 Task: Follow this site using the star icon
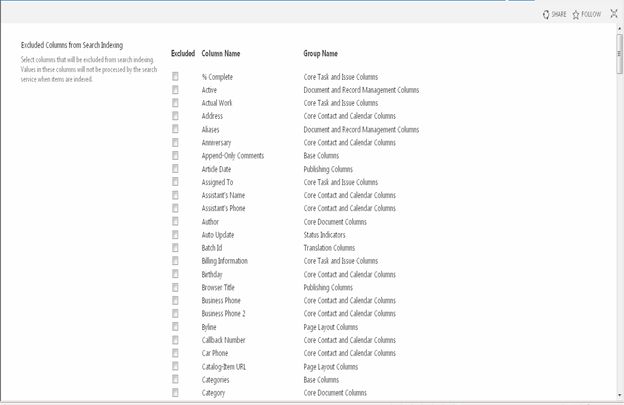point(576,14)
